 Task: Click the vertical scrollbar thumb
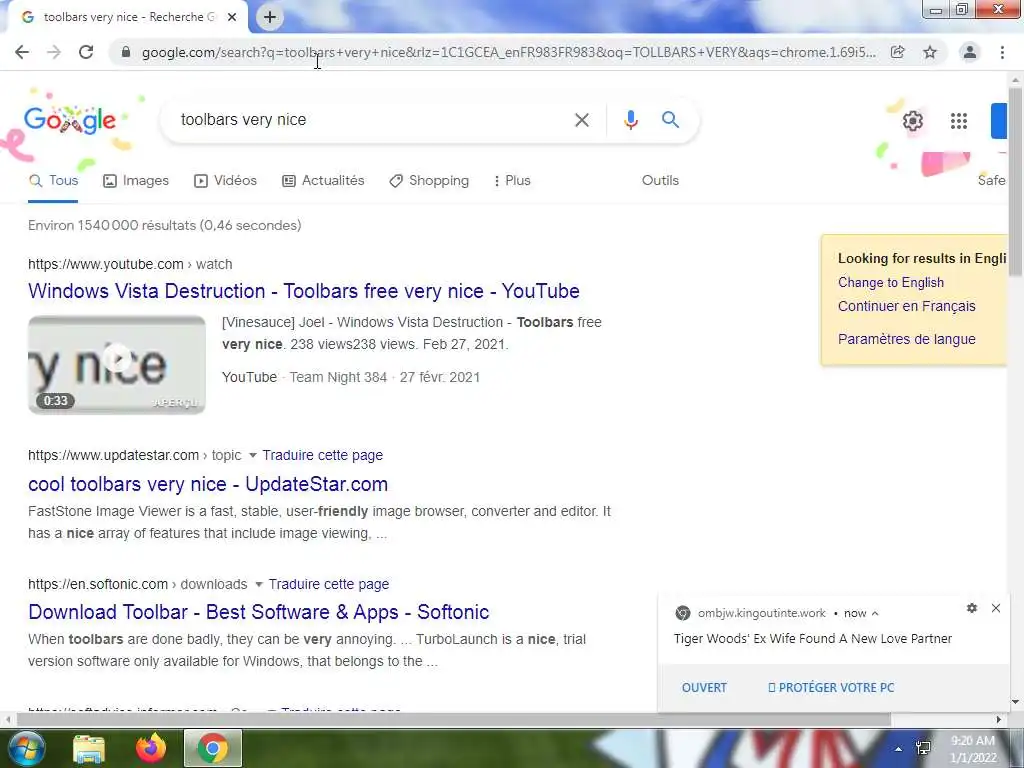pyautogui.click(x=1015, y=180)
